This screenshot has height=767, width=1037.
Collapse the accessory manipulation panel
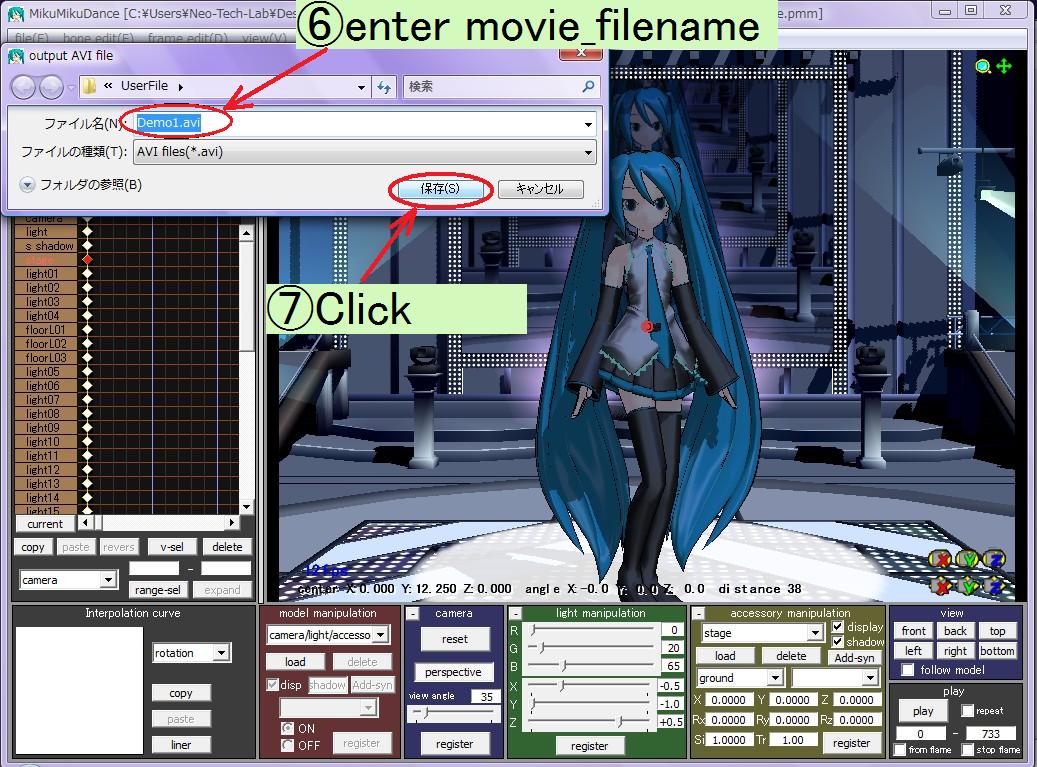[698, 614]
